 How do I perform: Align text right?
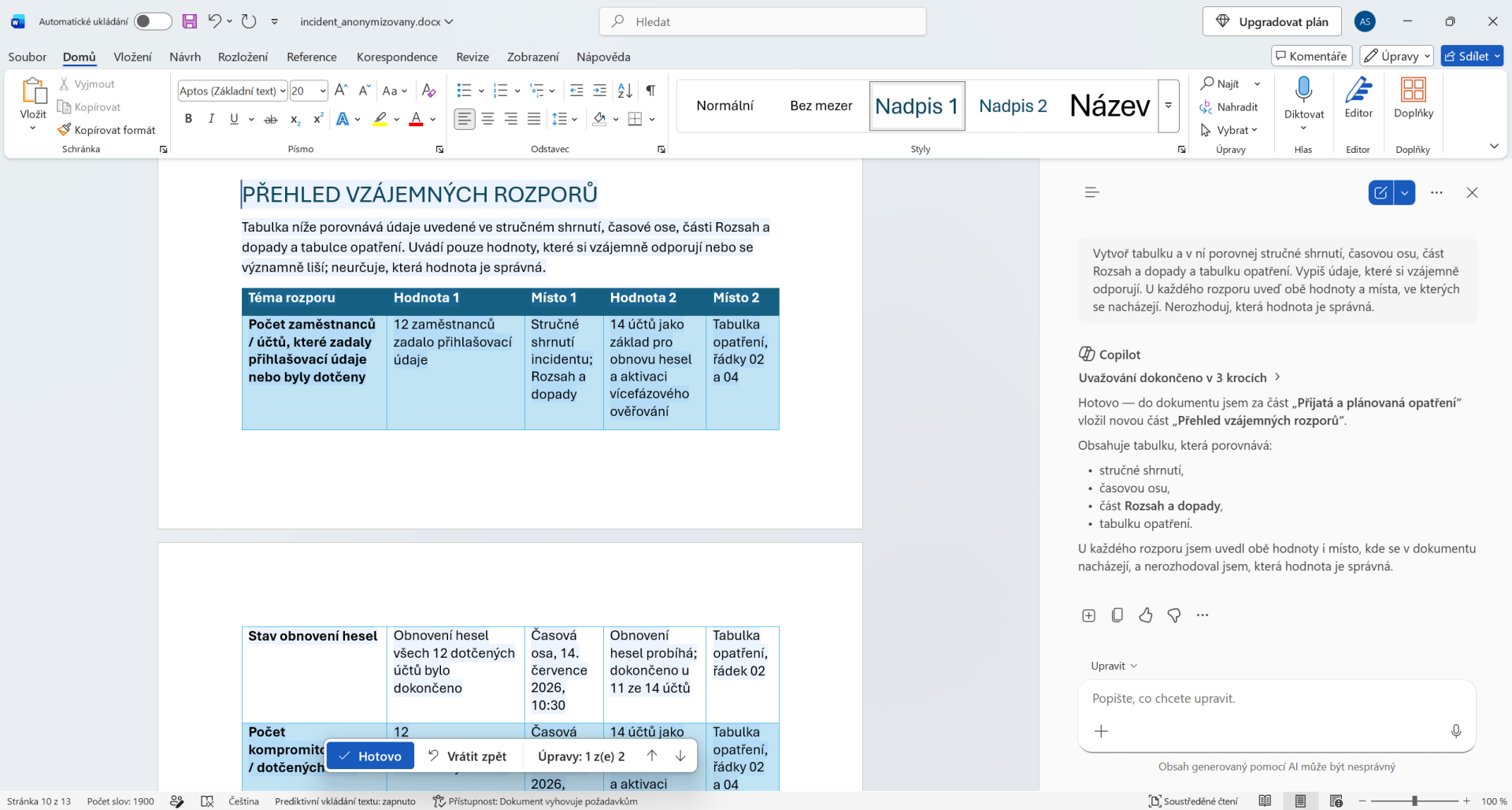click(511, 119)
